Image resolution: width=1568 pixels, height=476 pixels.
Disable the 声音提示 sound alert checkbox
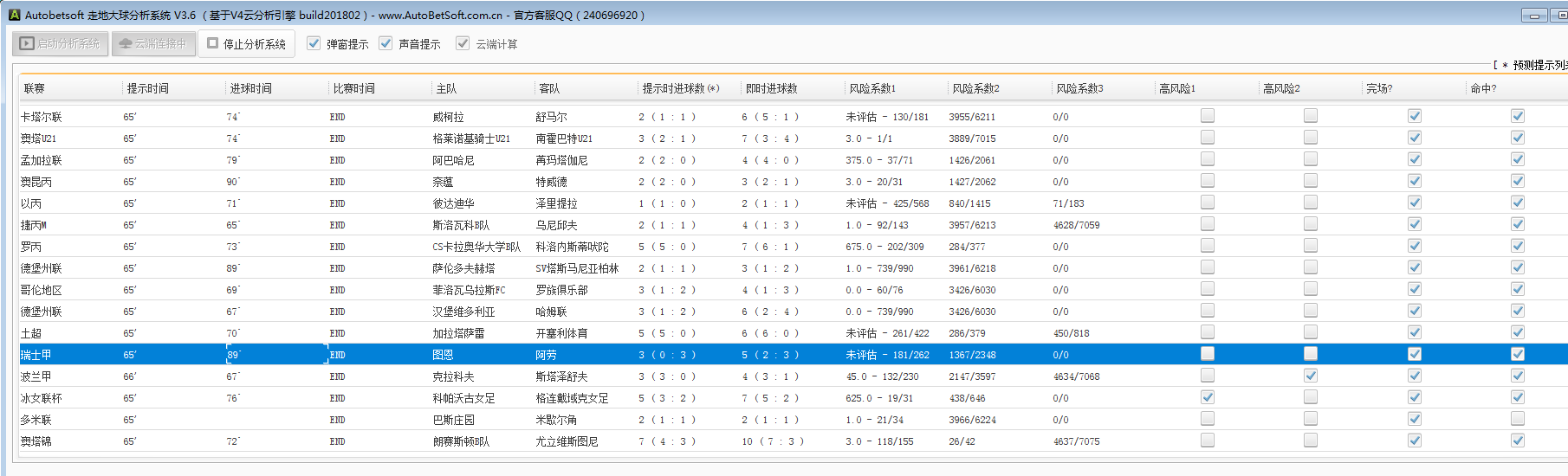[x=386, y=43]
